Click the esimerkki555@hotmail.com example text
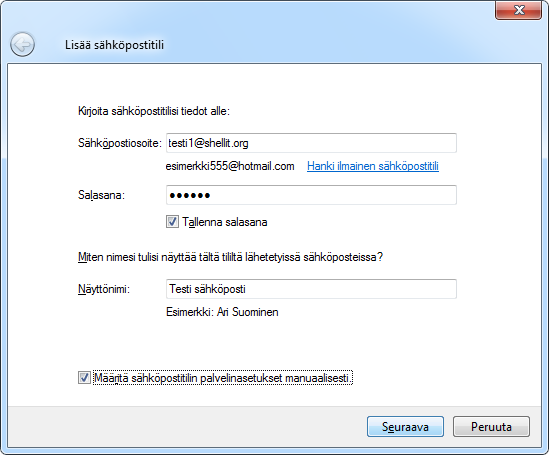 click(x=230, y=166)
